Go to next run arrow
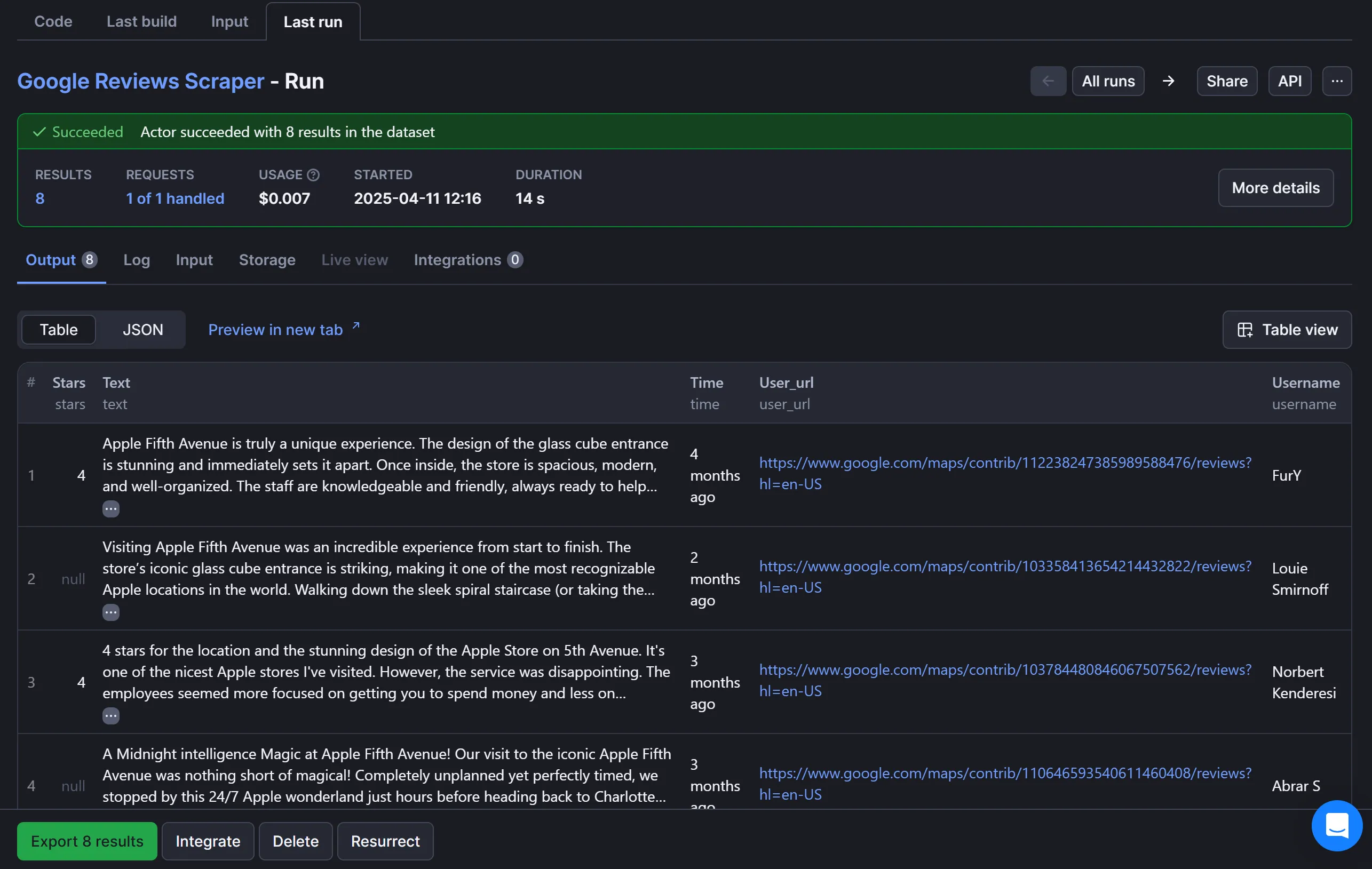This screenshot has width=1372, height=869. tap(1168, 81)
